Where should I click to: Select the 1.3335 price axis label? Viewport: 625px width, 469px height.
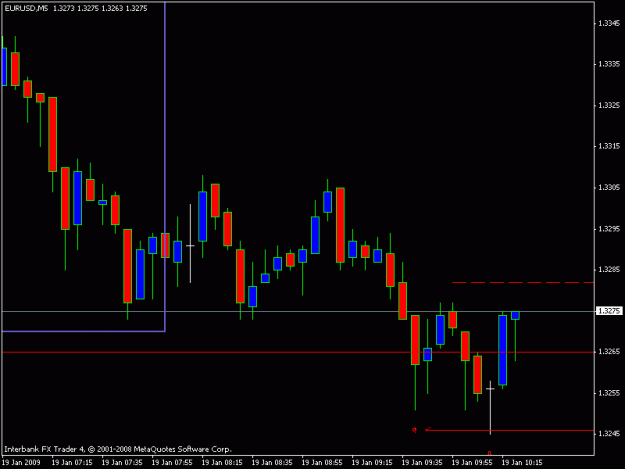click(609, 64)
